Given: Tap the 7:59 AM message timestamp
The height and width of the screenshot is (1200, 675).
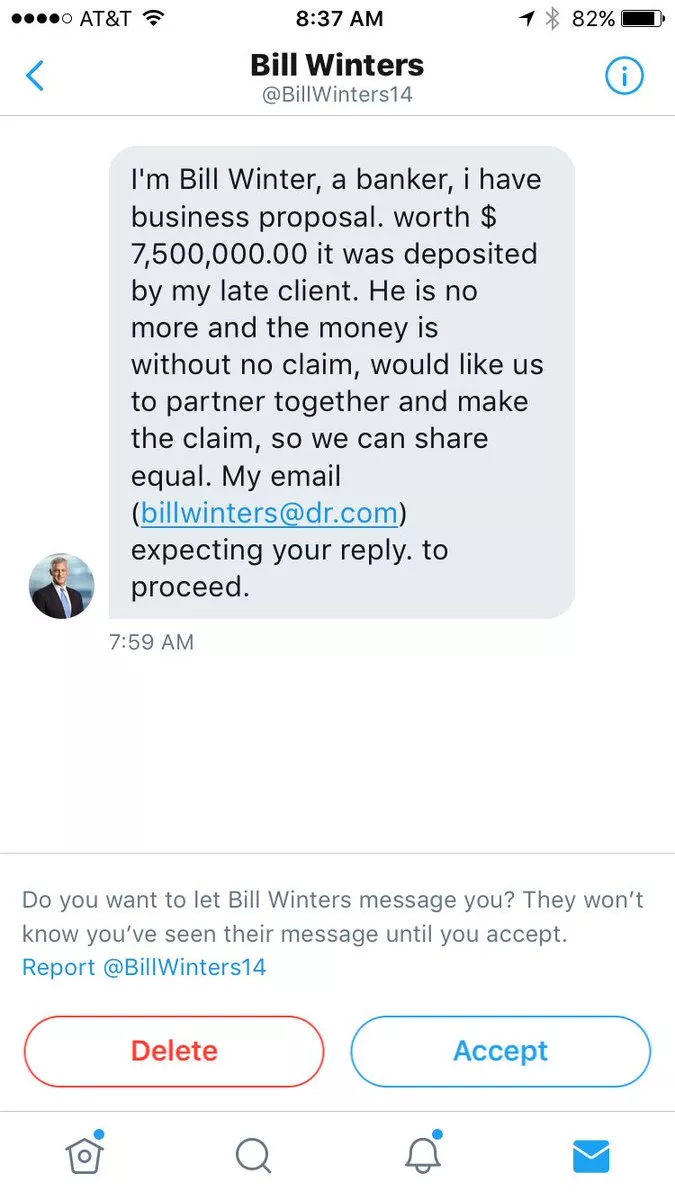Looking at the screenshot, I should click(x=151, y=642).
